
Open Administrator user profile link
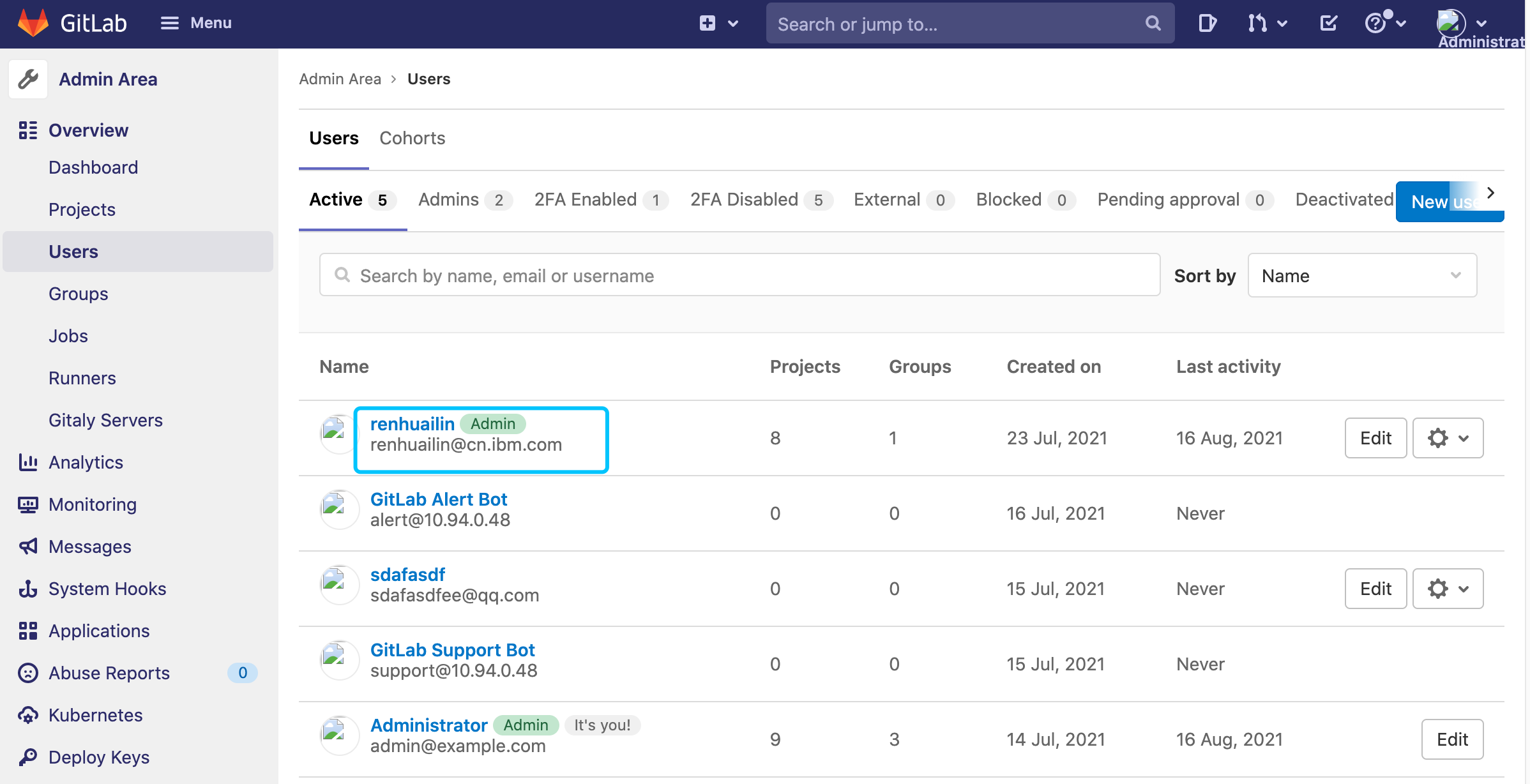click(x=429, y=725)
